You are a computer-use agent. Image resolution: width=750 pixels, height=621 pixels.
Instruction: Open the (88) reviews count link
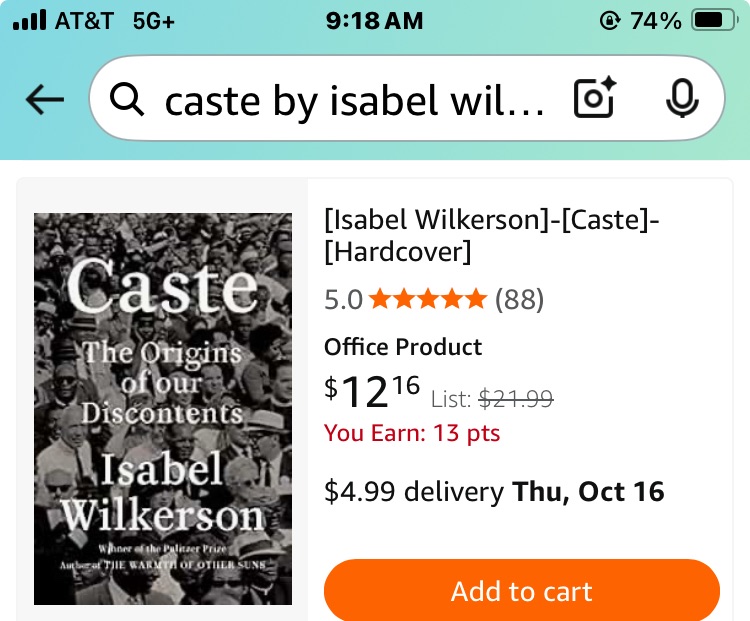click(519, 298)
